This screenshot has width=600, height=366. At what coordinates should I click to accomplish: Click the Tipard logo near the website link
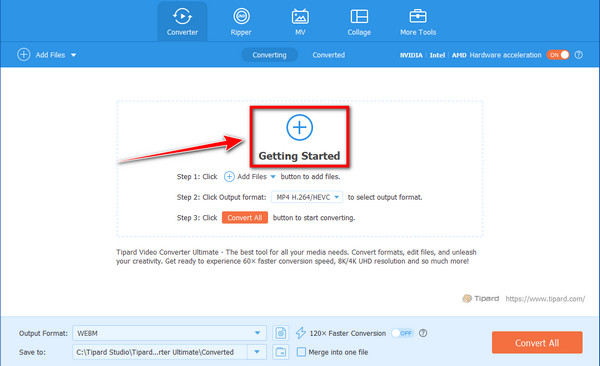click(481, 299)
